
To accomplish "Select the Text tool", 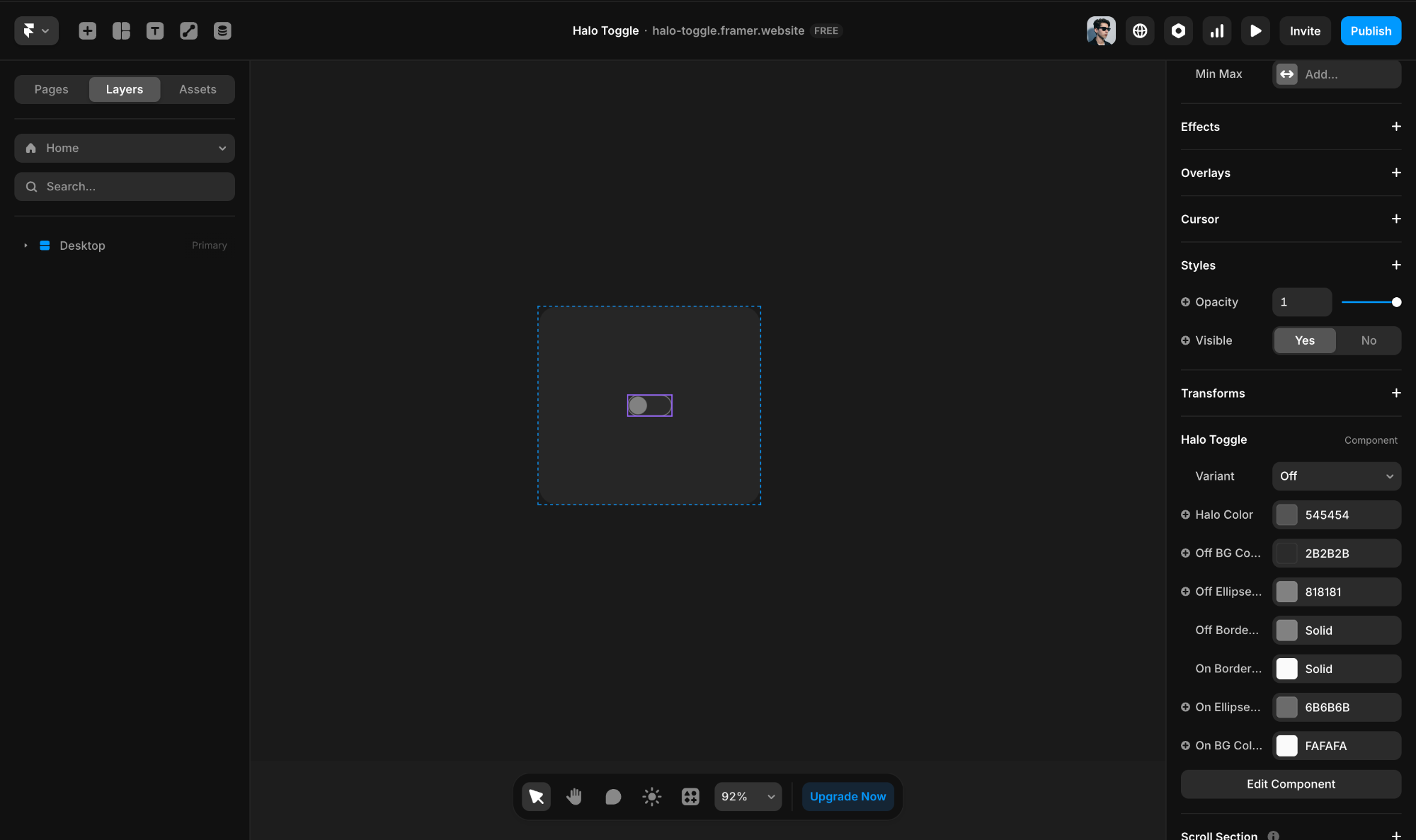I will (155, 30).
